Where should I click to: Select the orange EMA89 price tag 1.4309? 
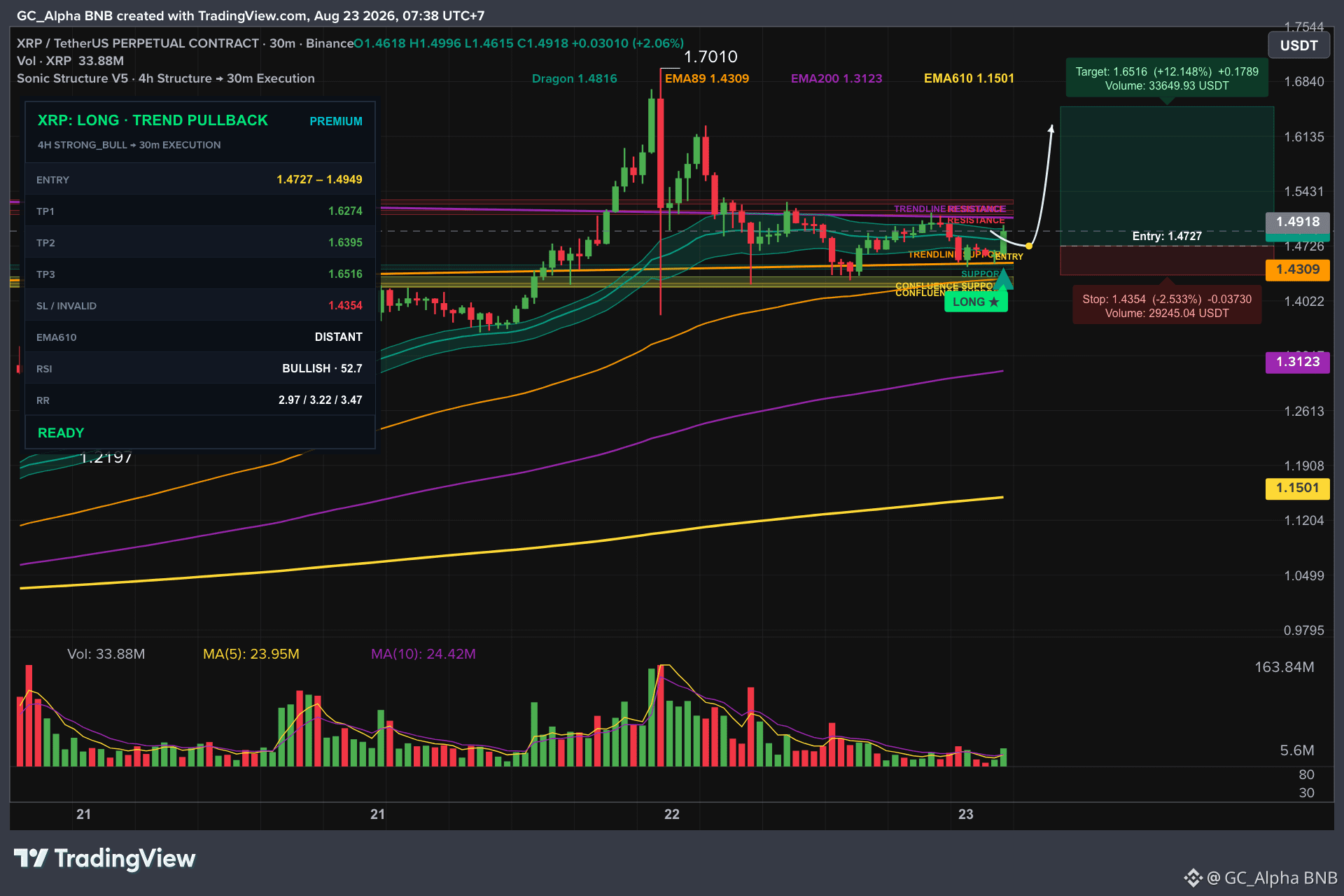(1297, 269)
